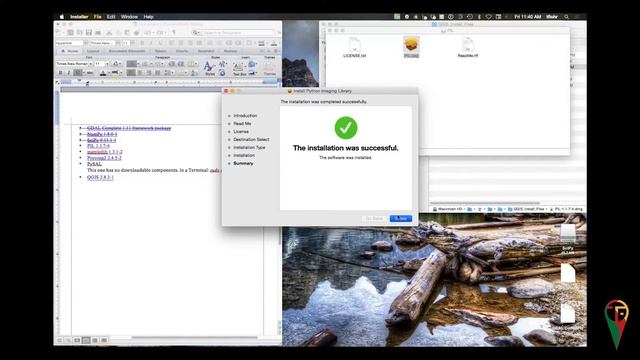Toggle Underline in Word ribbon
640x360 pixels.
[77, 73]
